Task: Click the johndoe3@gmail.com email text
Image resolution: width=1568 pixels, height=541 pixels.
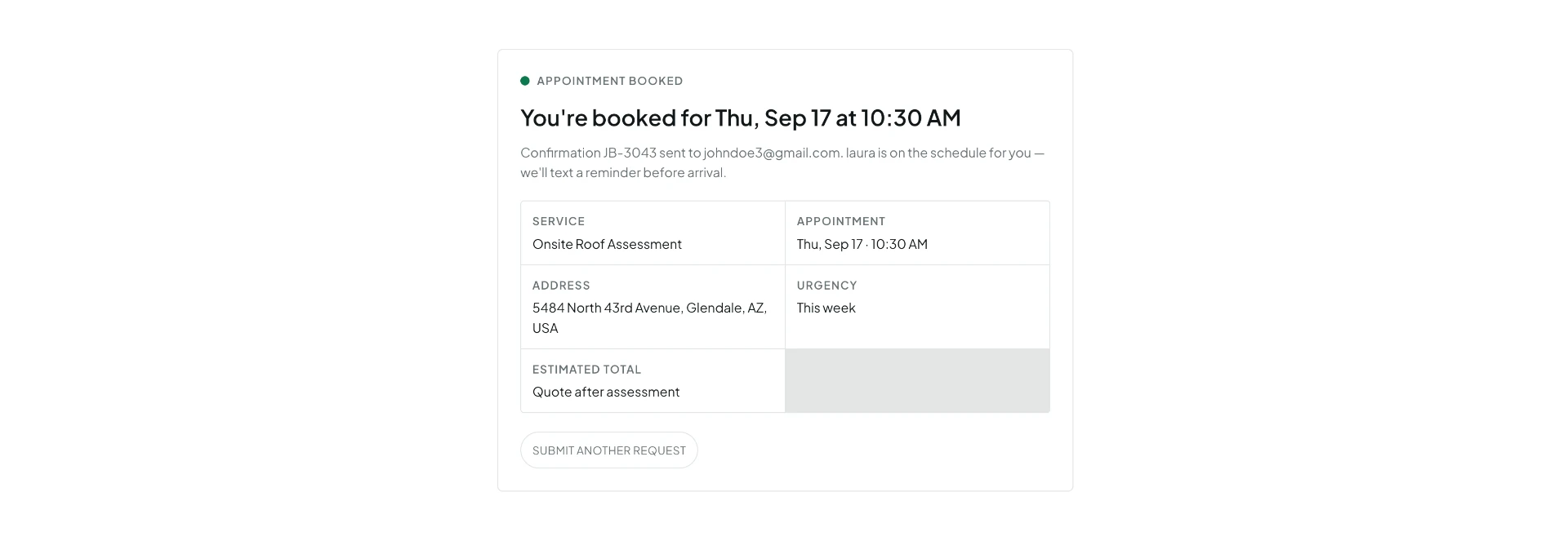Action: click(772, 153)
